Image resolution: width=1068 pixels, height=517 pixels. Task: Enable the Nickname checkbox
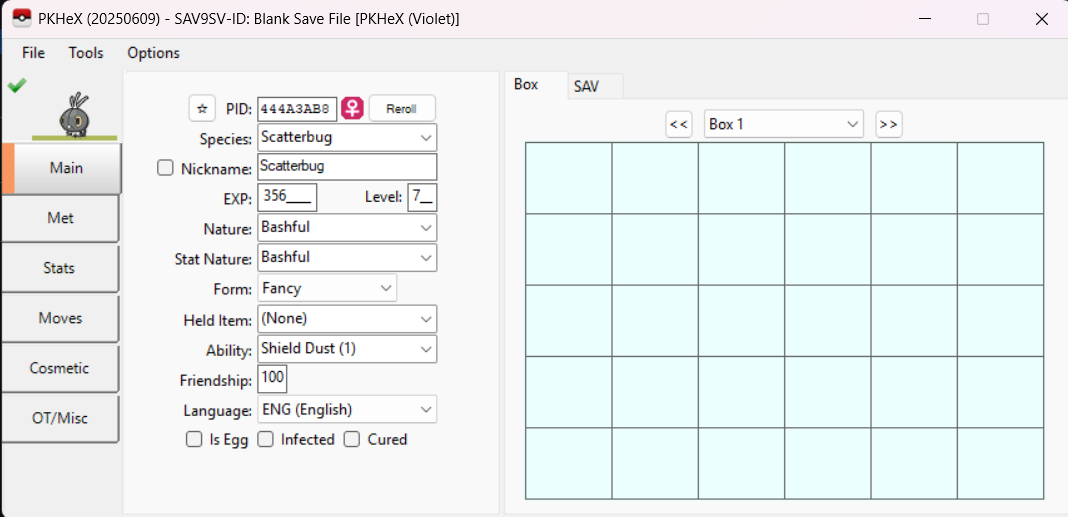pos(166,168)
